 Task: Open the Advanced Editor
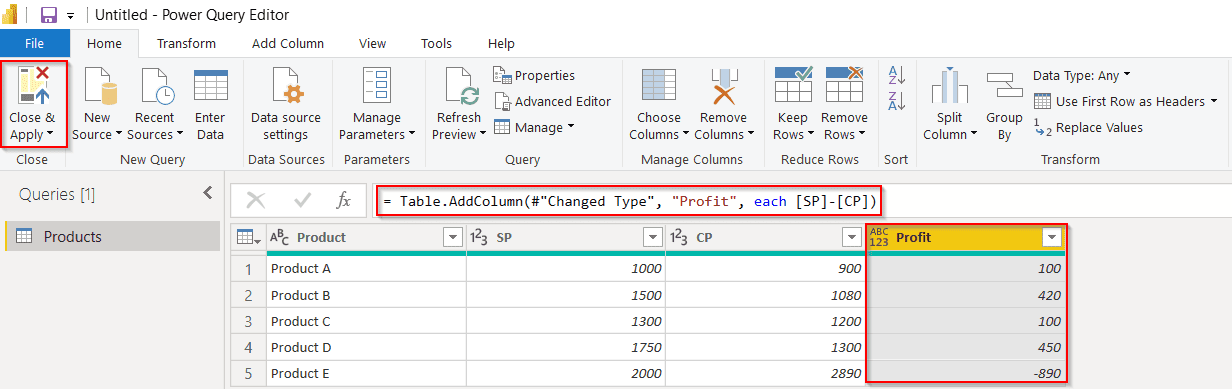pos(552,101)
